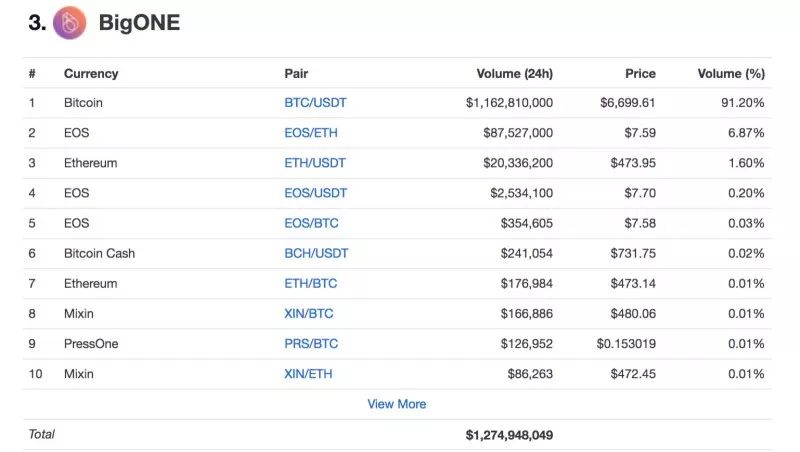Click the 0.03% volume share
The image size is (800, 452).
tap(746, 223)
